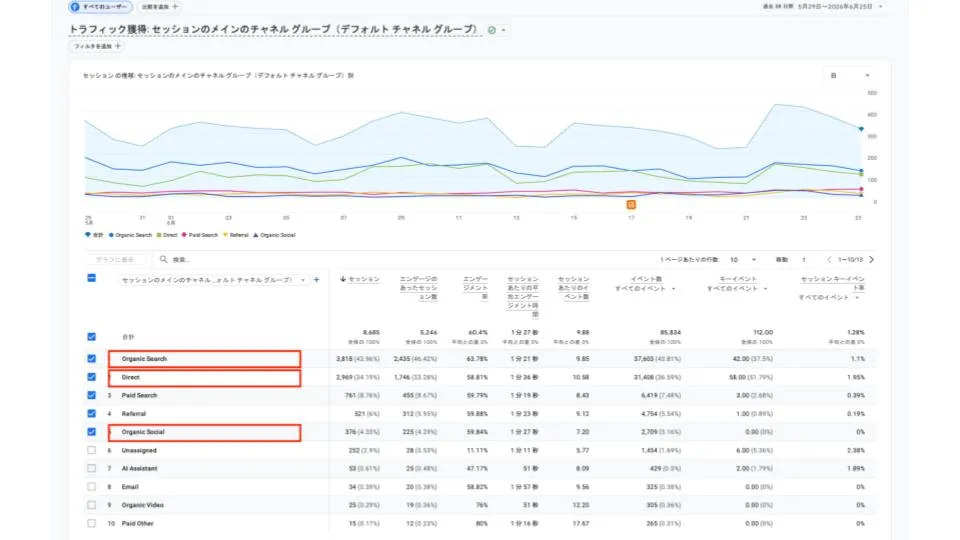The width and height of the screenshot is (960, 540).
Task: Click the Organic Social row label
Action: pyautogui.click(x=143, y=432)
